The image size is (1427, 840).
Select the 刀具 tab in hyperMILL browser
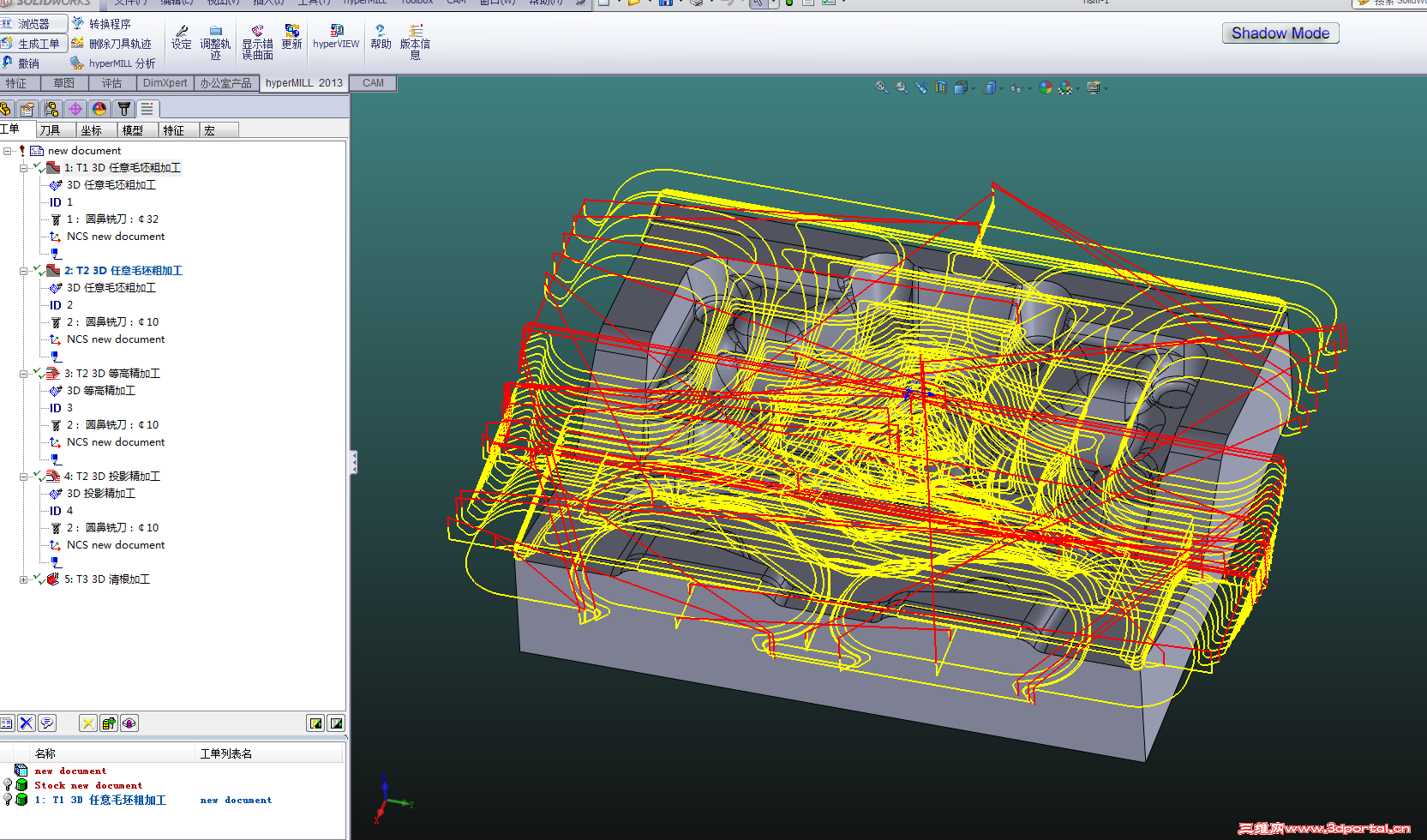51,130
